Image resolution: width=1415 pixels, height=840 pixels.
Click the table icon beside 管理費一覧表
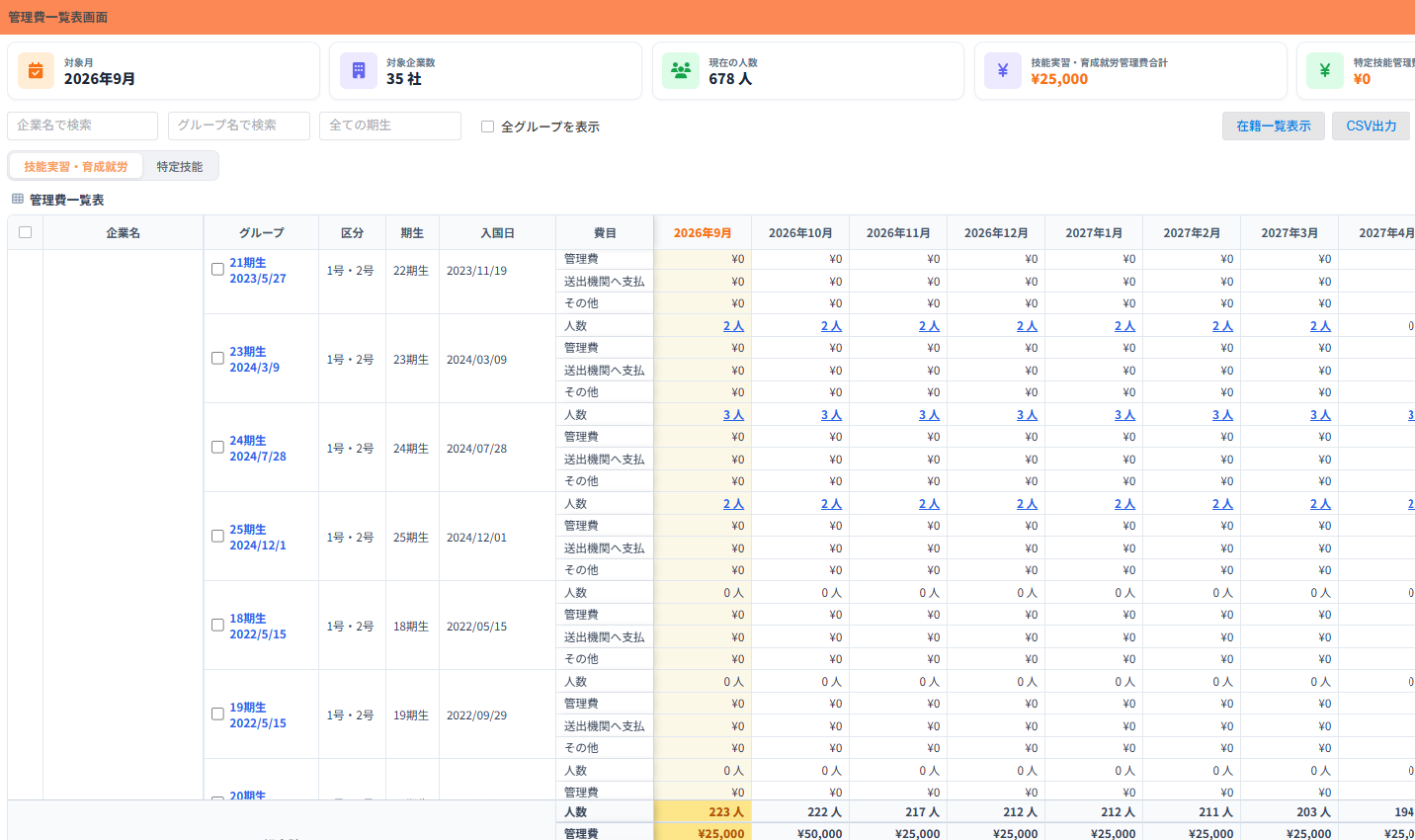(18, 199)
